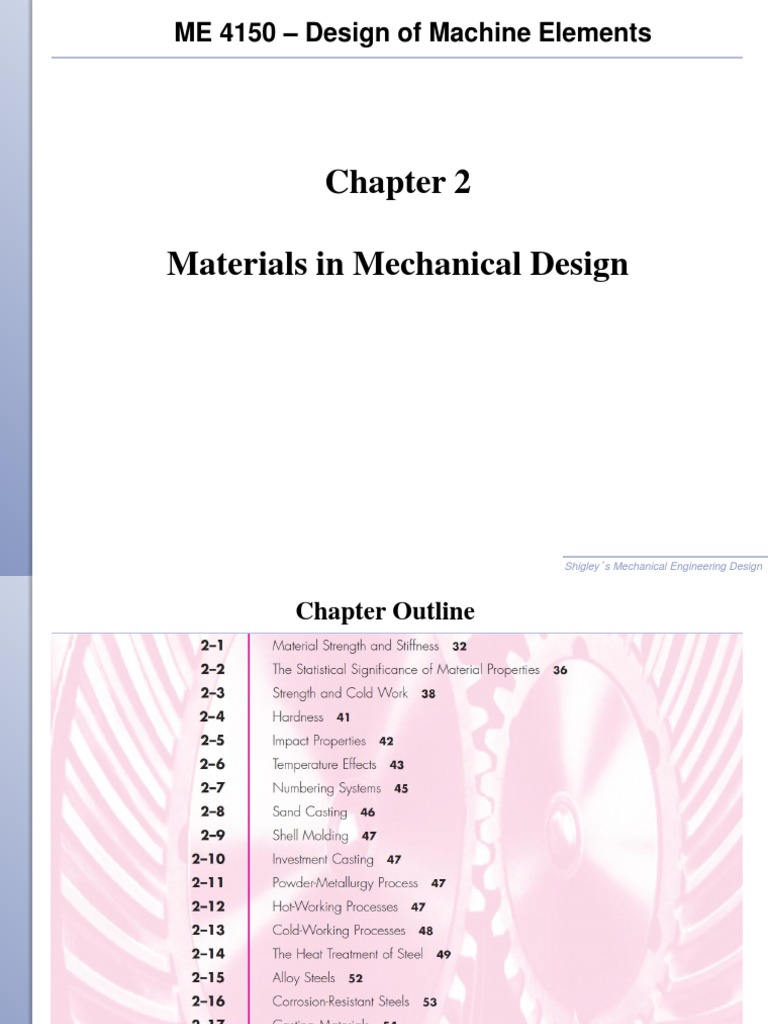Viewport: 768px width, 1024px height.
Task: Click page number '48' beside Cold-Working Processes
Action: pos(425,931)
